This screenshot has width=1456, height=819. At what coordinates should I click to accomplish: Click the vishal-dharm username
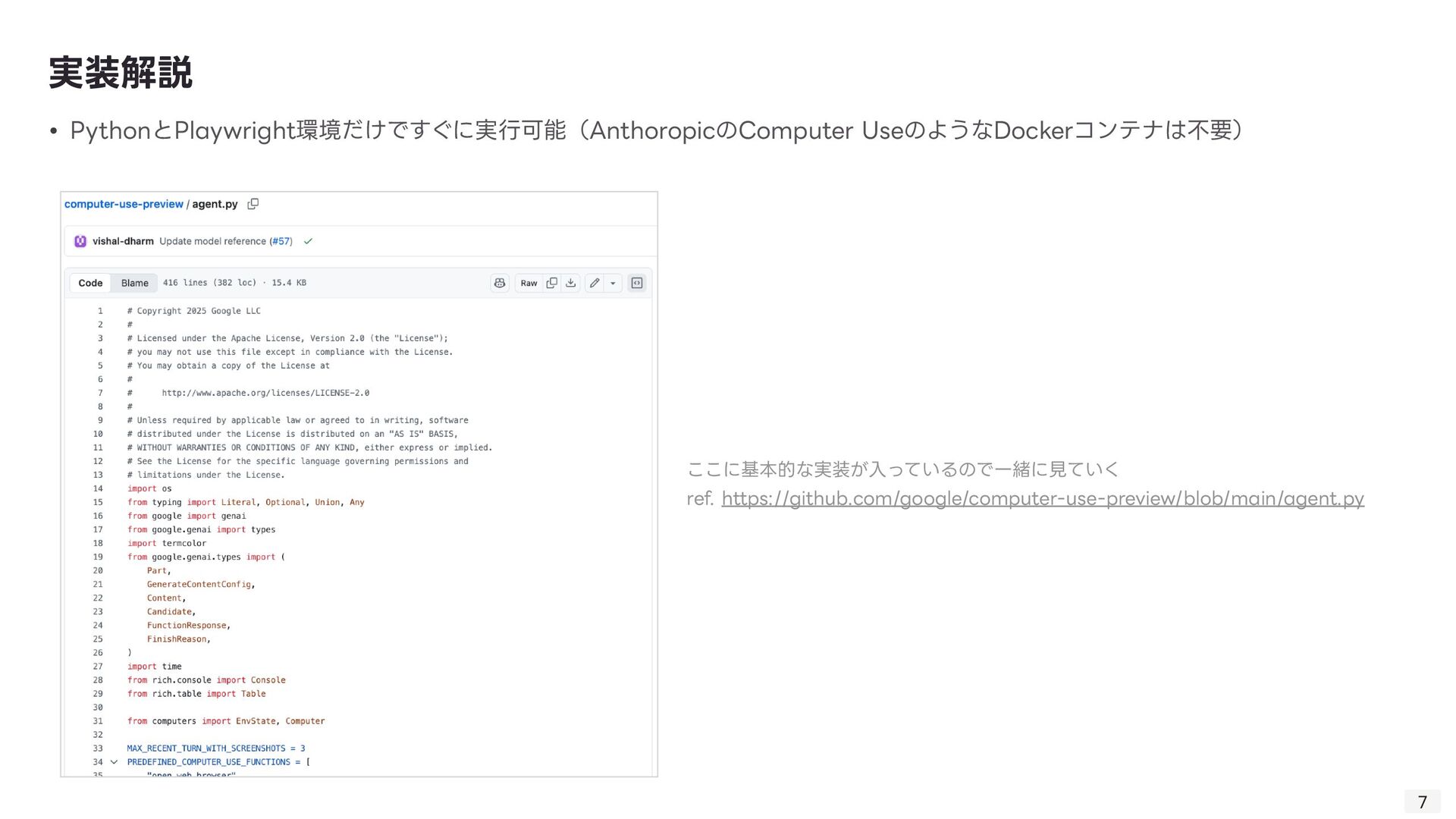(x=123, y=241)
